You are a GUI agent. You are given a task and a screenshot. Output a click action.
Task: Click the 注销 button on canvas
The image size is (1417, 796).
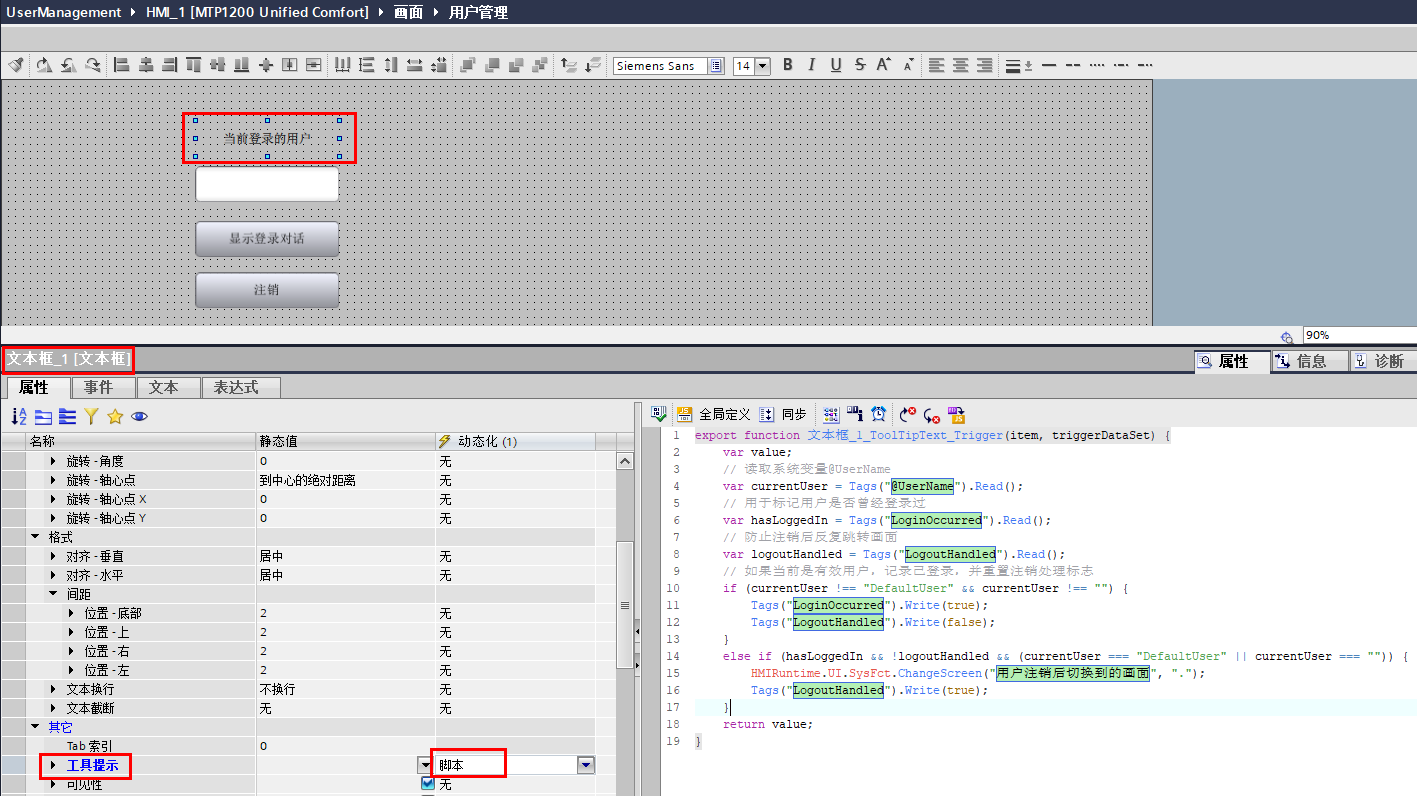[x=267, y=290]
